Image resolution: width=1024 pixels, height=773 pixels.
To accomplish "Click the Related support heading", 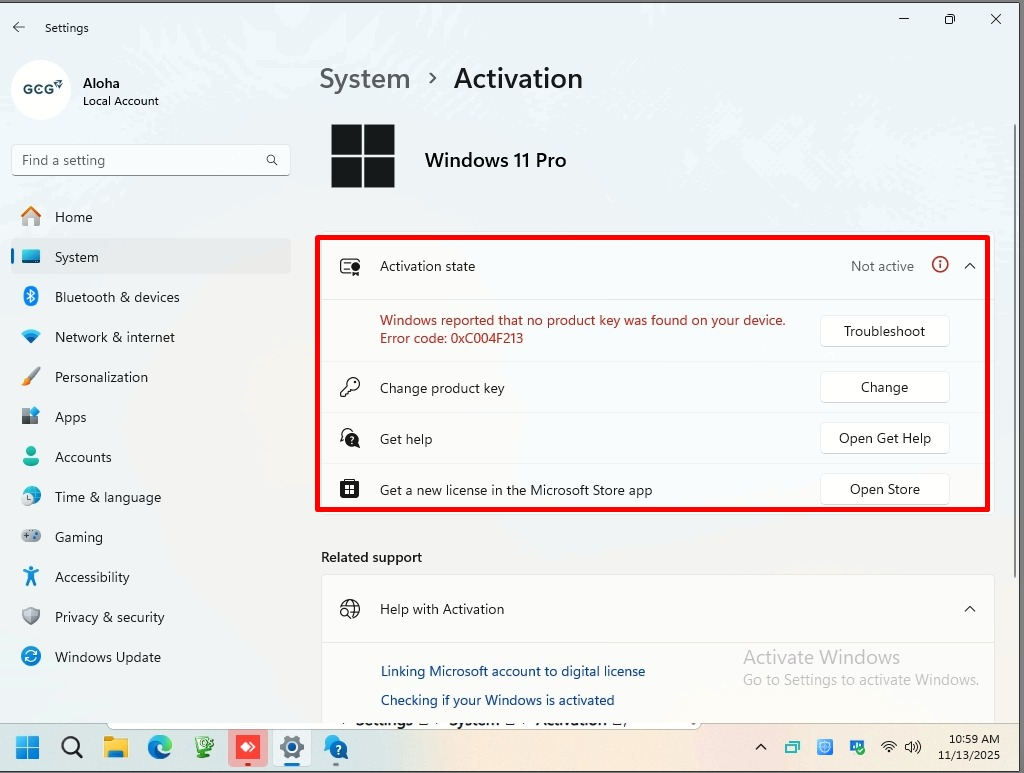I will click(x=372, y=557).
